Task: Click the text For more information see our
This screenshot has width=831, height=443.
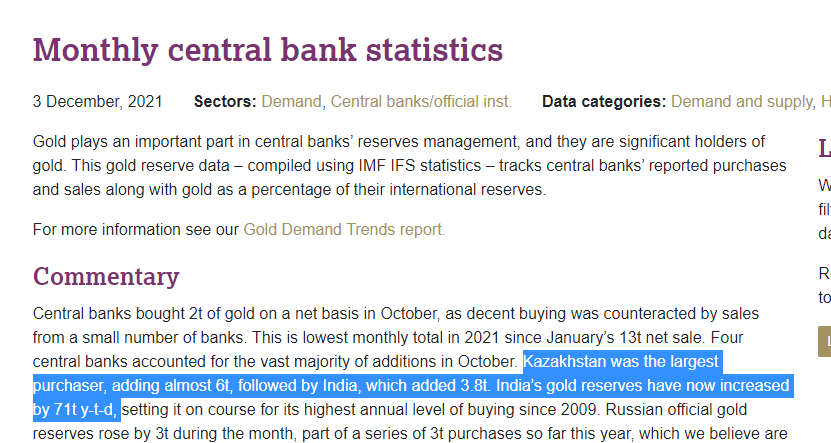Action: pos(136,229)
